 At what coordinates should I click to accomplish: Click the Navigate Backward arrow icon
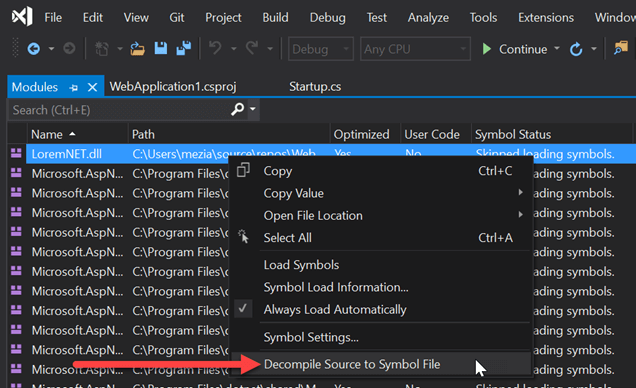pyautogui.click(x=34, y=49)
